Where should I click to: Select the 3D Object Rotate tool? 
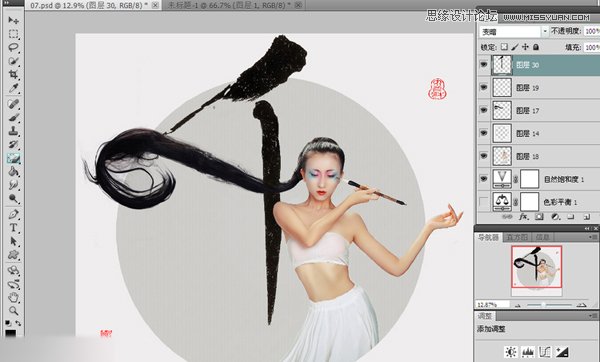point(13,271)
